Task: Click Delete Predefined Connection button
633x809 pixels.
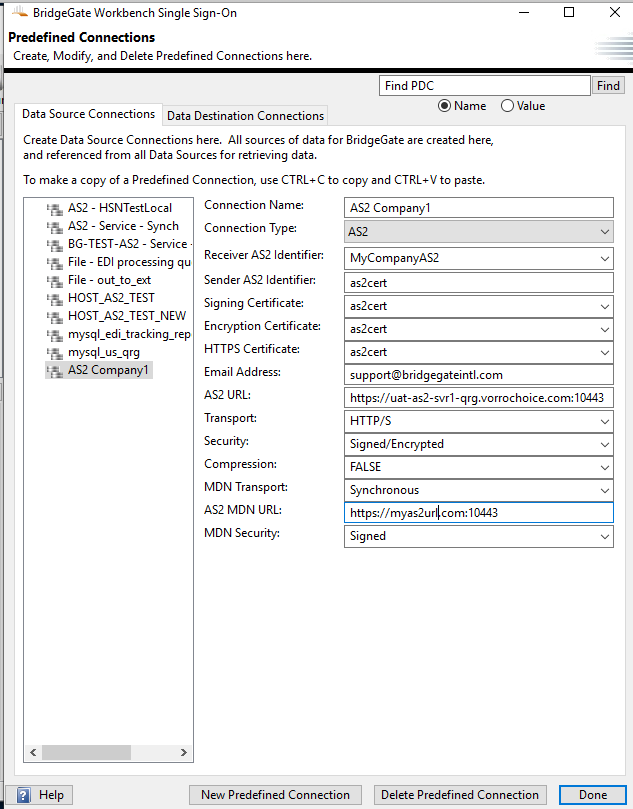Action: coord(460,795)
